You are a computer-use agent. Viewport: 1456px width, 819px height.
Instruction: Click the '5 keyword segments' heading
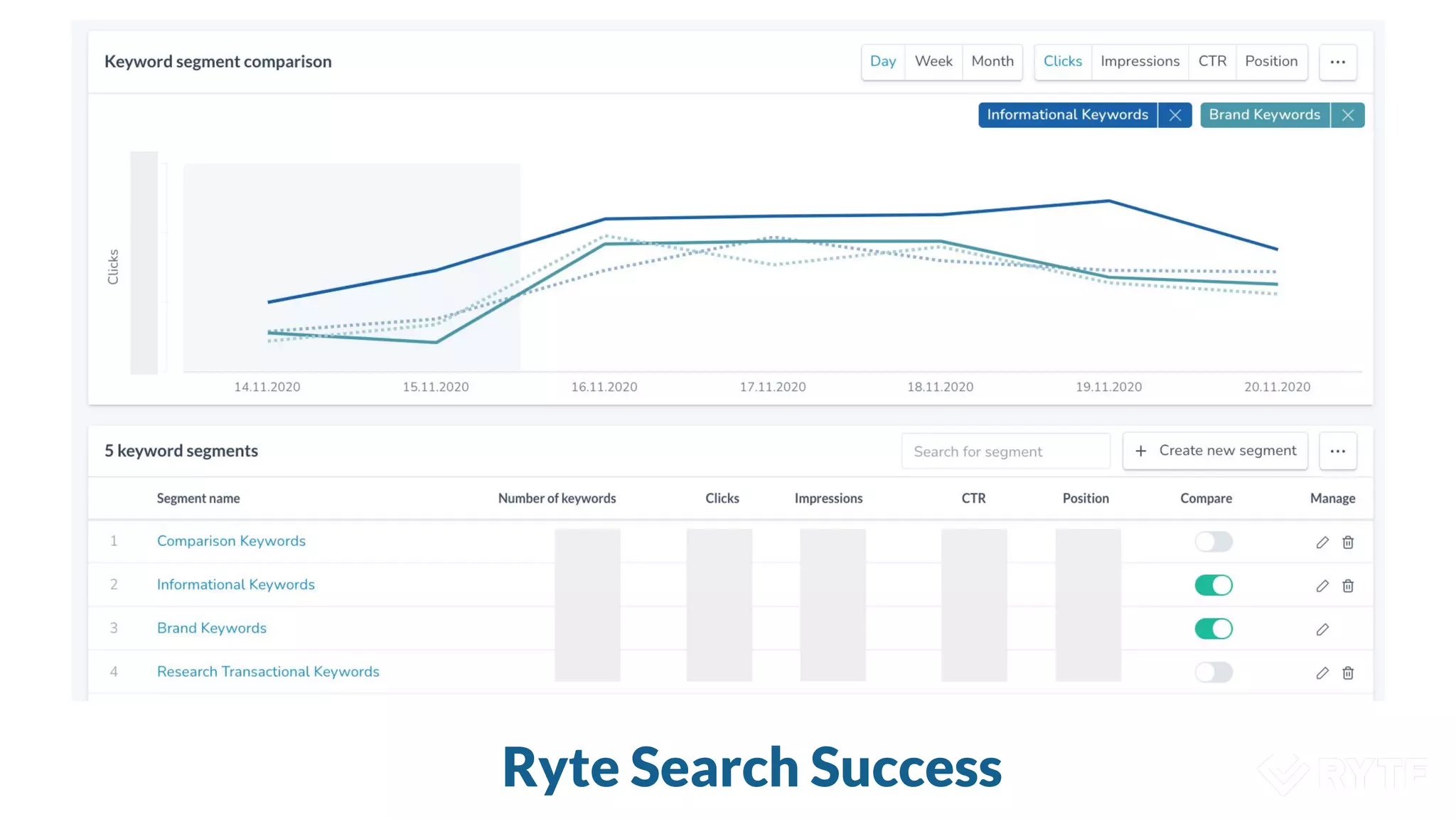(x=181, y=451)
